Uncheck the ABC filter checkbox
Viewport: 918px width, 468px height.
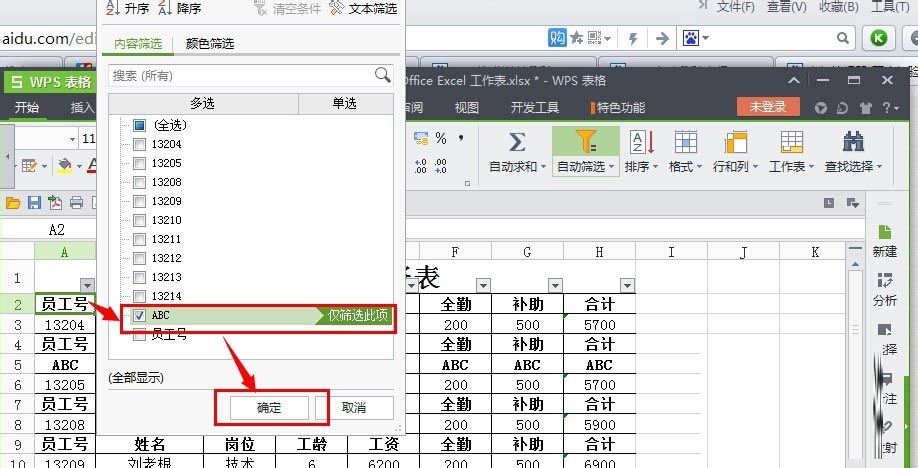pyautogui.click(x=139, y=316)
